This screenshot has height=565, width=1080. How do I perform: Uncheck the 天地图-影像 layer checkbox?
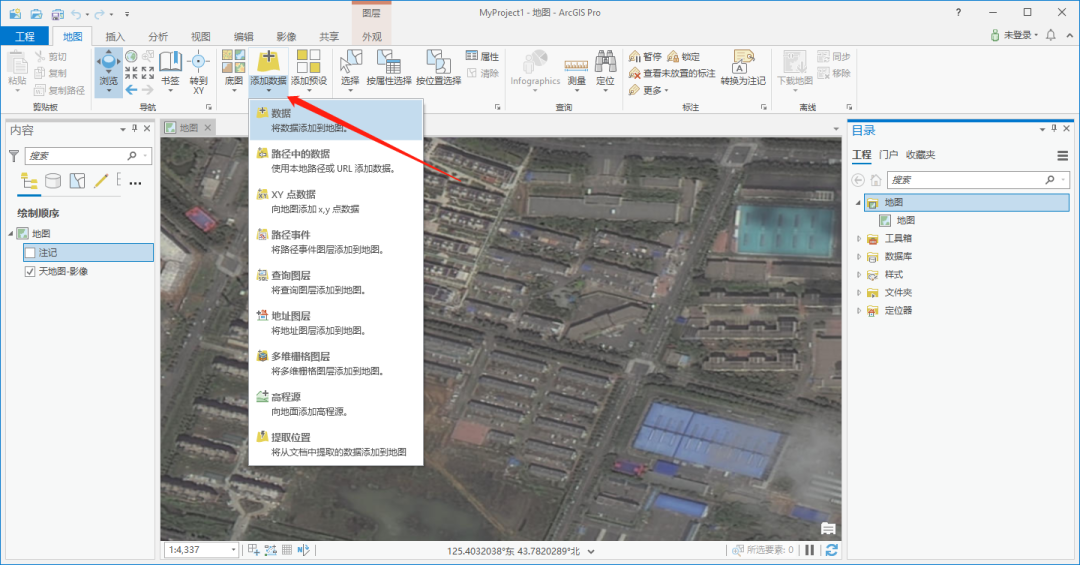[30, 271]
